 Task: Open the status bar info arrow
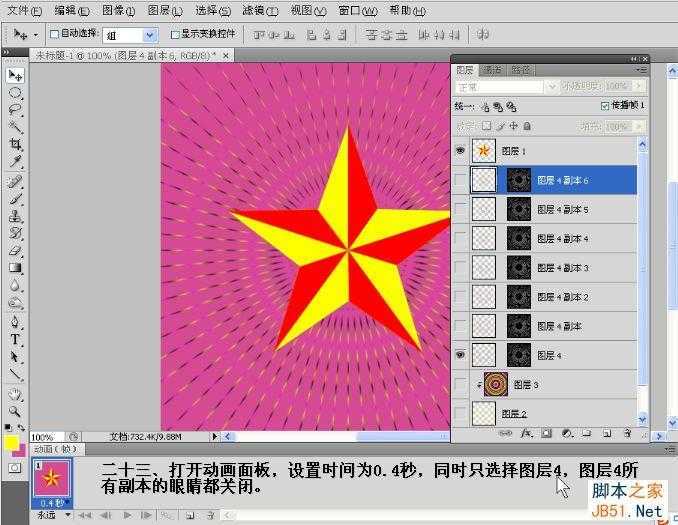(x=214, y=436)
